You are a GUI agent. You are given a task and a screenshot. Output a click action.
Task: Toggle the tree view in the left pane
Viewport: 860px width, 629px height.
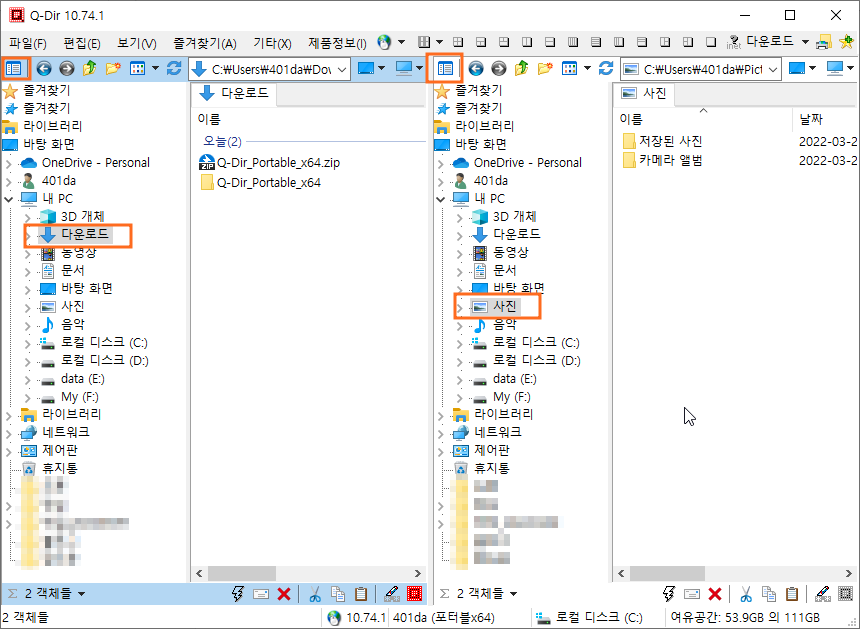point(14,69)
